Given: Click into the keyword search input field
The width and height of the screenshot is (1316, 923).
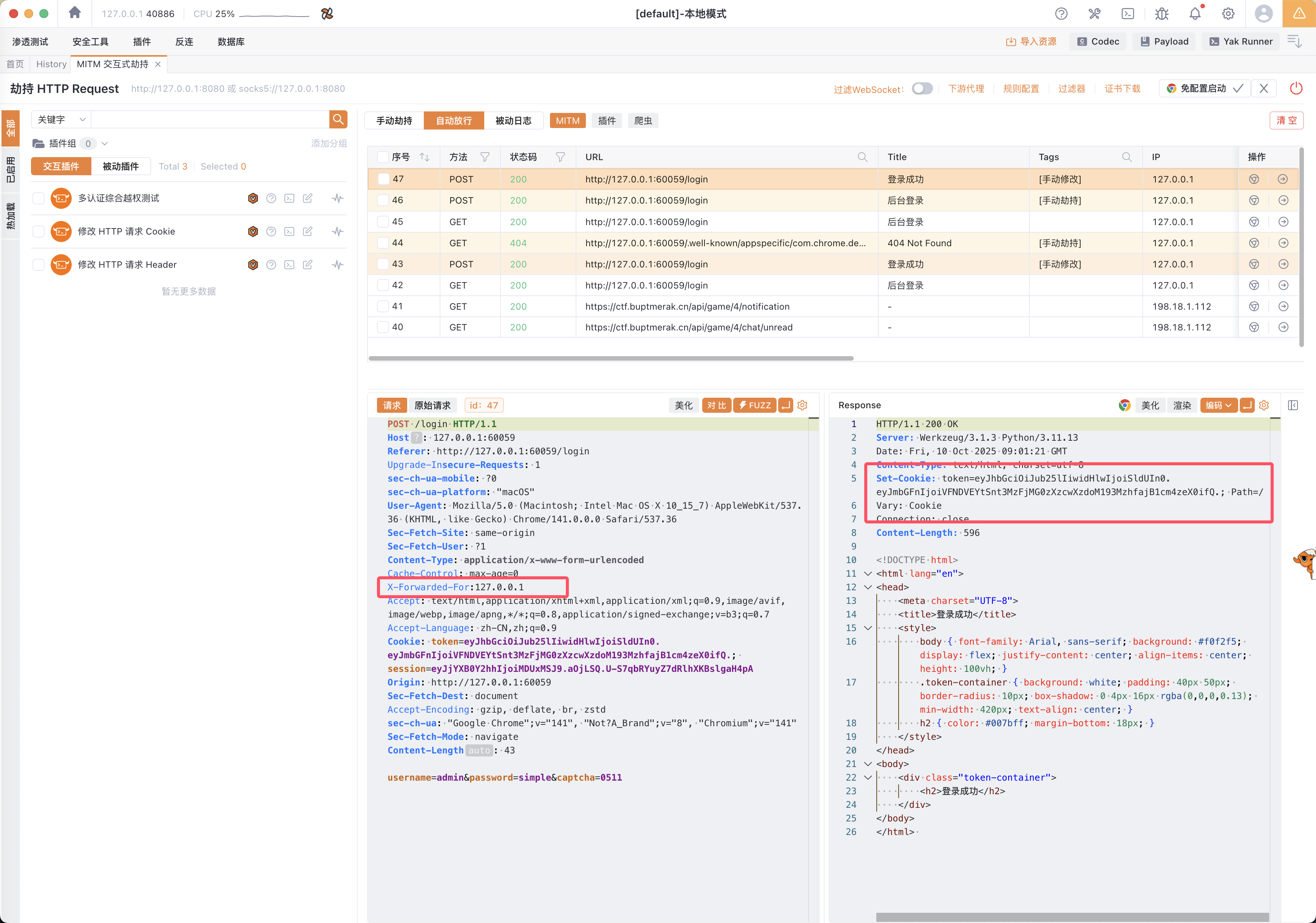Looking at the screenshot, I should [210, 119].
